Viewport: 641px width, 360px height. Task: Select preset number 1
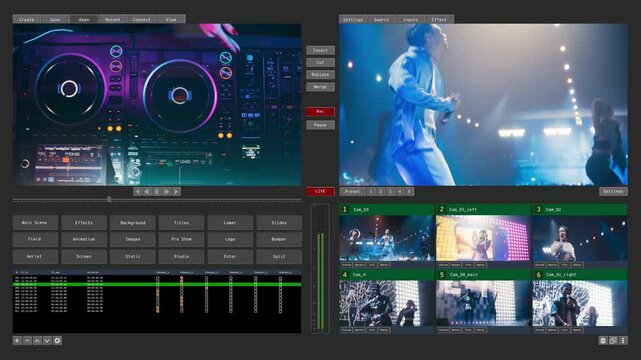pyautogui.click(x=371, y=191)
